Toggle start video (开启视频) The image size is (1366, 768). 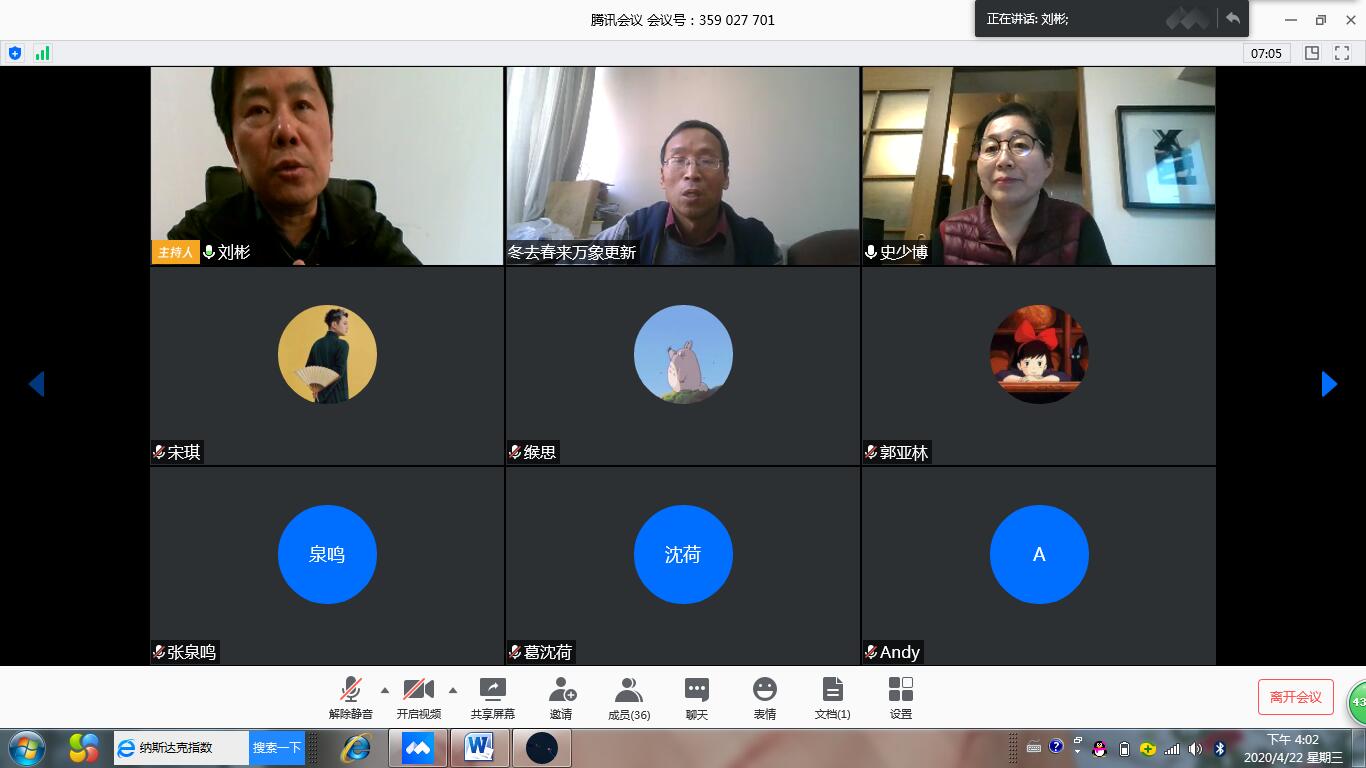(418, 697)
